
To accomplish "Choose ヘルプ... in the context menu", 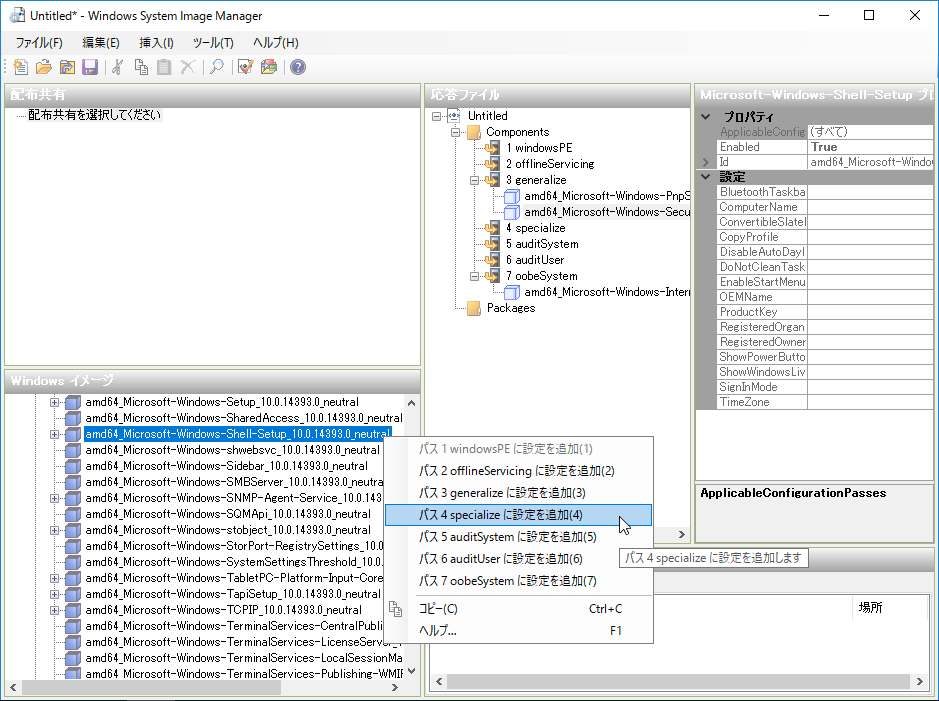I will click(x=519, y=630).
